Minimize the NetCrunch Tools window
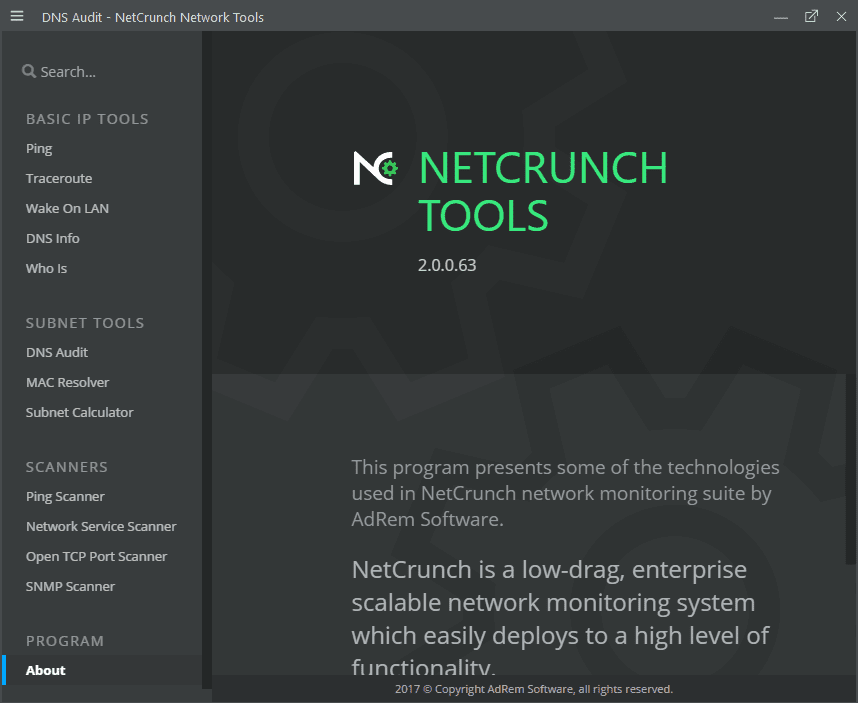Viewport: 858px width, 703px height. point(781,18)
